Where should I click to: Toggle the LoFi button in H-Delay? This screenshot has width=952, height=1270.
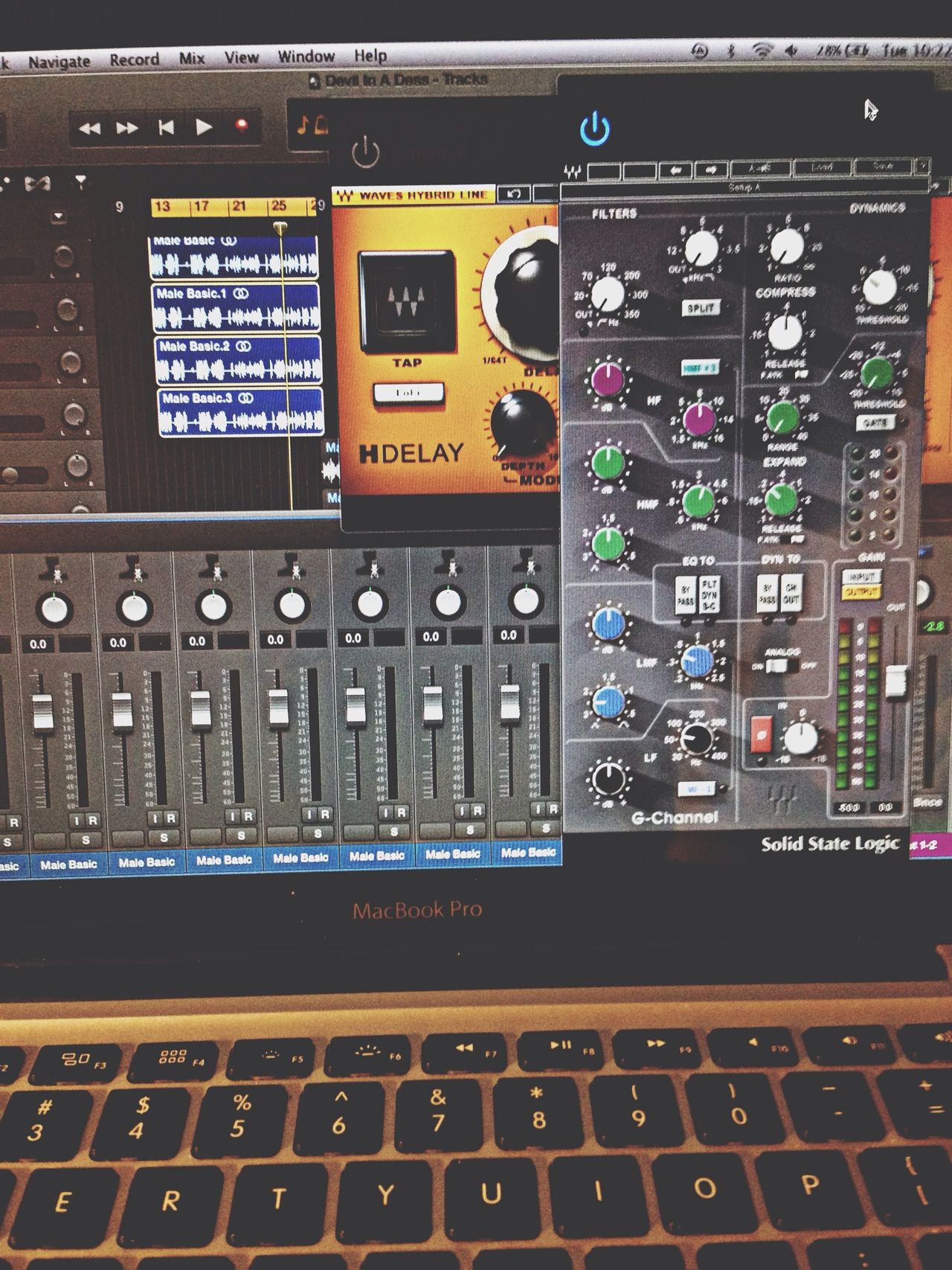[x=408, y=392]
